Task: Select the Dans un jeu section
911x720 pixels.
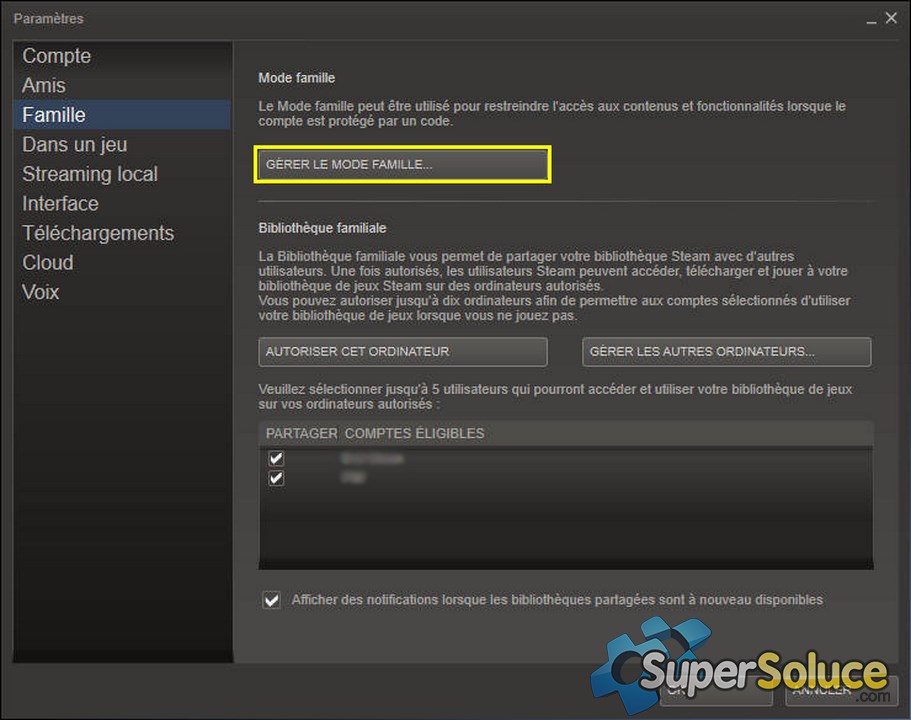Action: coord(74,144)
